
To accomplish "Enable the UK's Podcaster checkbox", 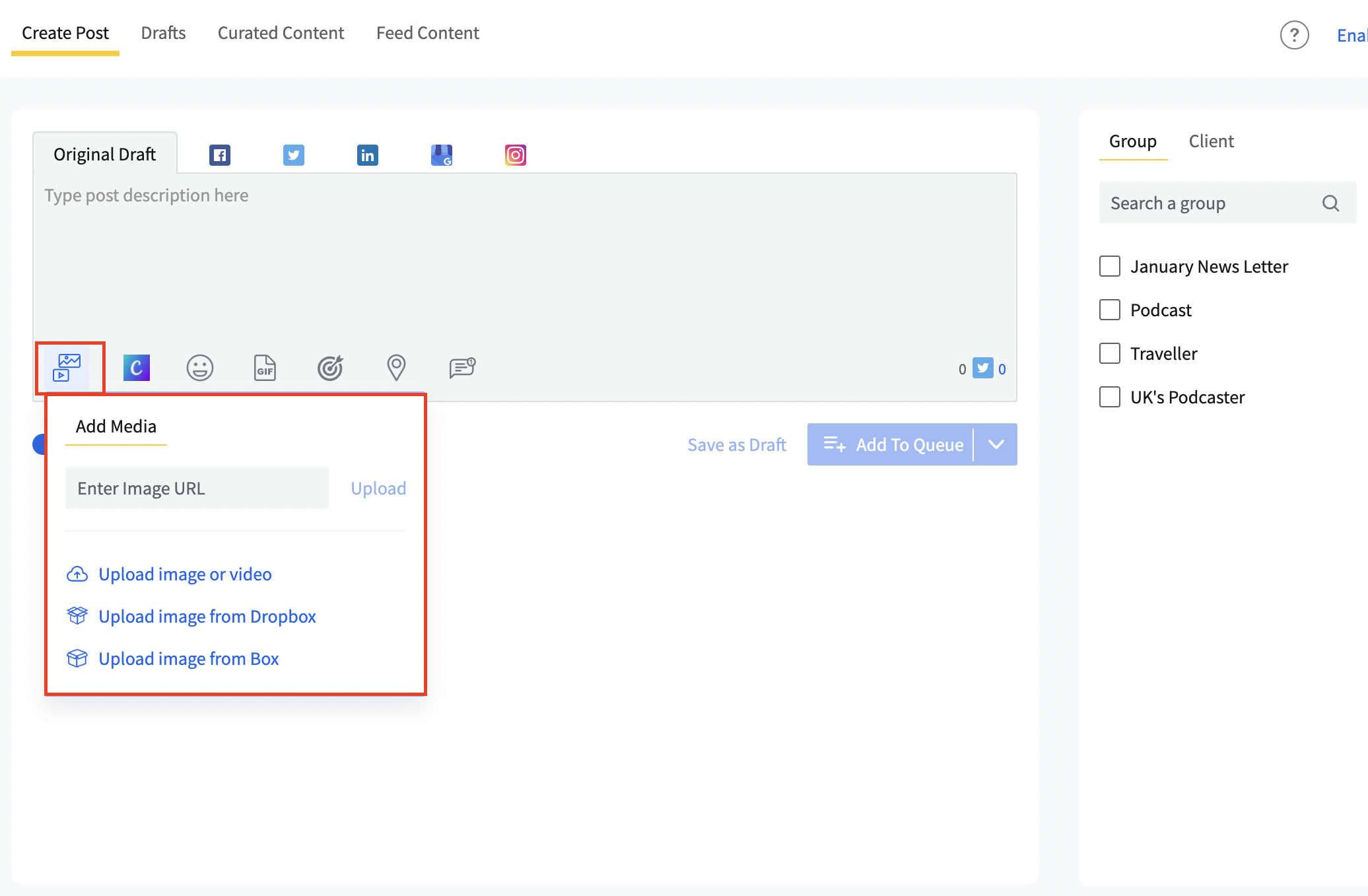I will [1110, 397].
